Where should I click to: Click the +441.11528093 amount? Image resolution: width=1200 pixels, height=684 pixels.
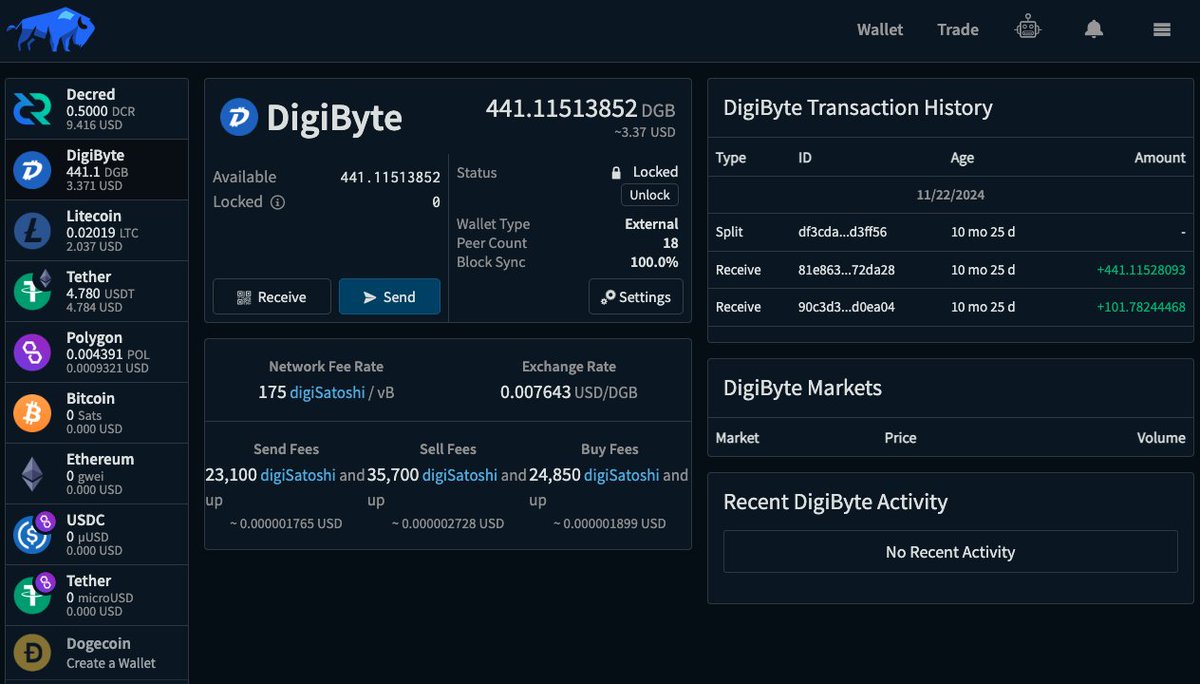point(1141,270)
